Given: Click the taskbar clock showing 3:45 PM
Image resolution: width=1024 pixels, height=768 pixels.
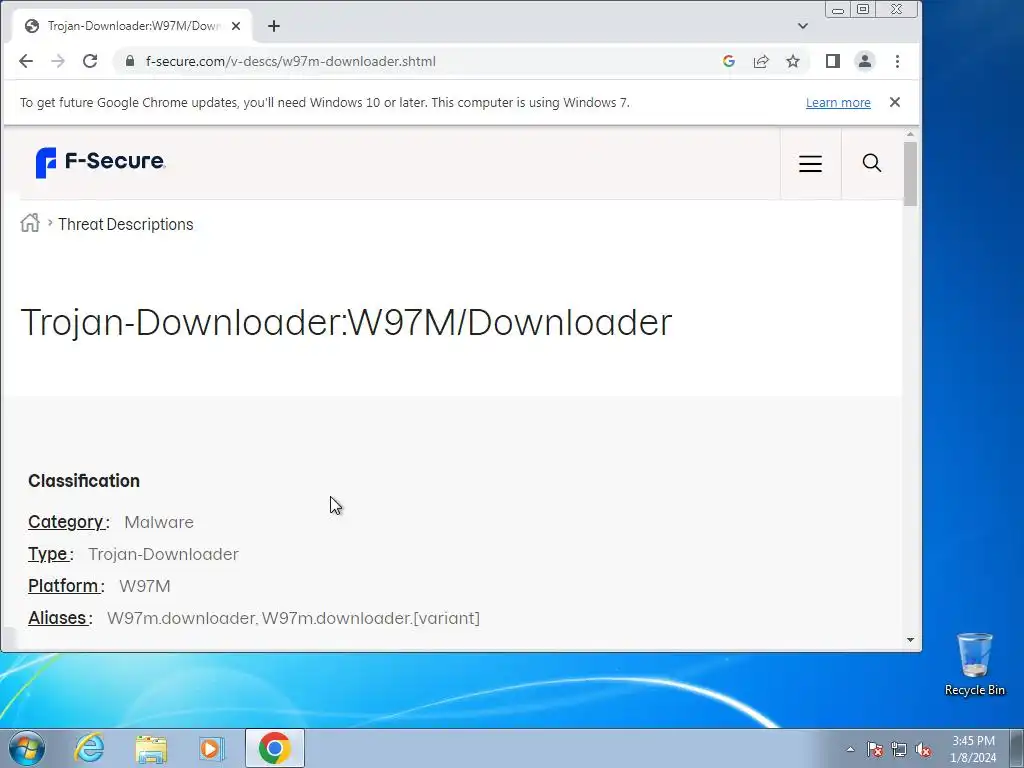Looking at the screenshot, I should click(x=973, y=749).
